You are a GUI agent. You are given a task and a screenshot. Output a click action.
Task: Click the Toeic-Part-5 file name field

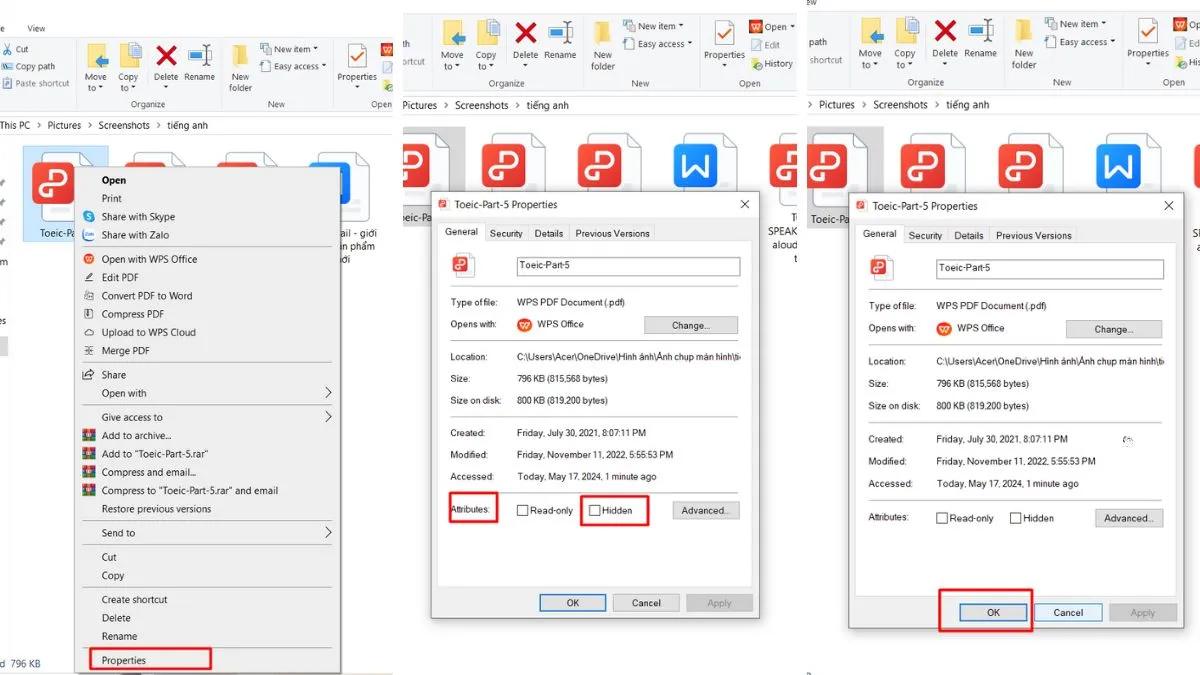coord(627,266)
